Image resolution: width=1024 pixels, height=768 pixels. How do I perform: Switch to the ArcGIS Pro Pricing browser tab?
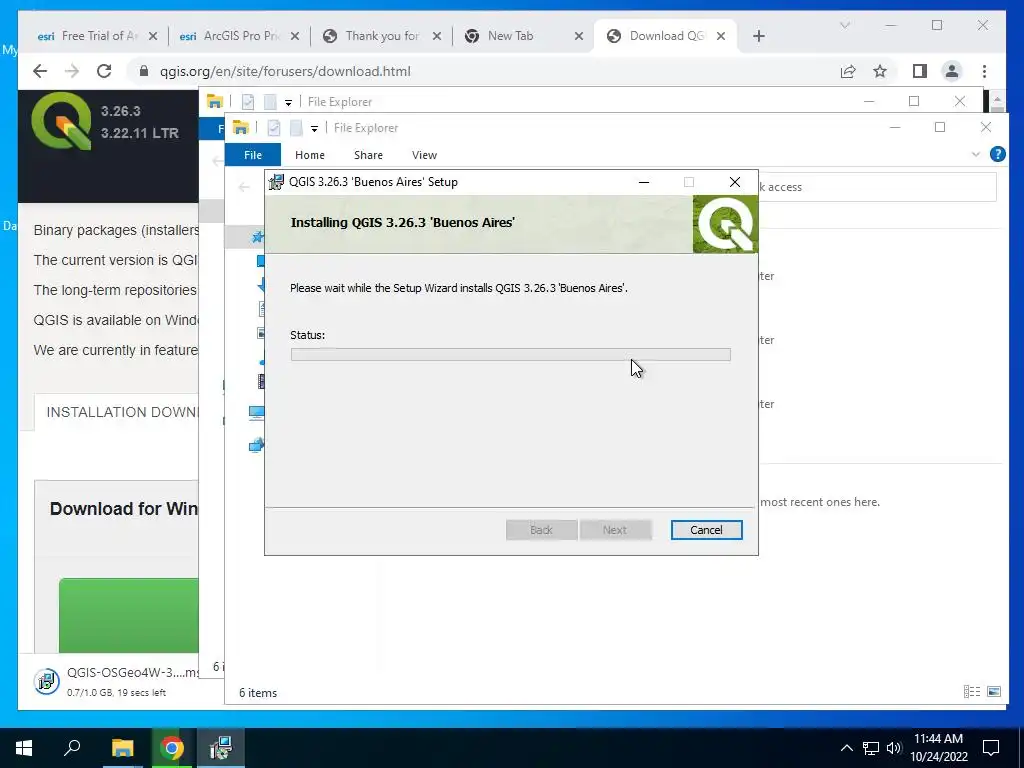(239, 36)
